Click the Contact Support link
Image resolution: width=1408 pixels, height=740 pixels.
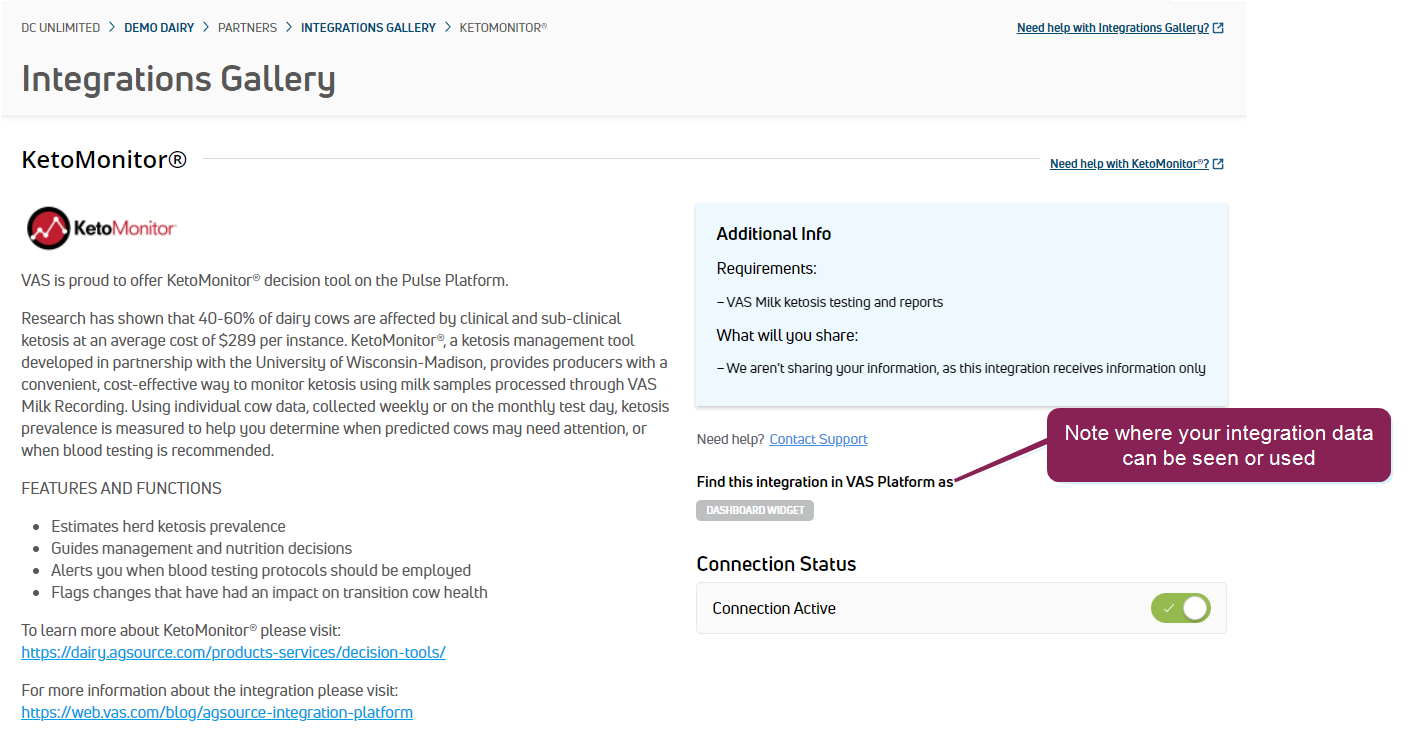tap(818, 439)
